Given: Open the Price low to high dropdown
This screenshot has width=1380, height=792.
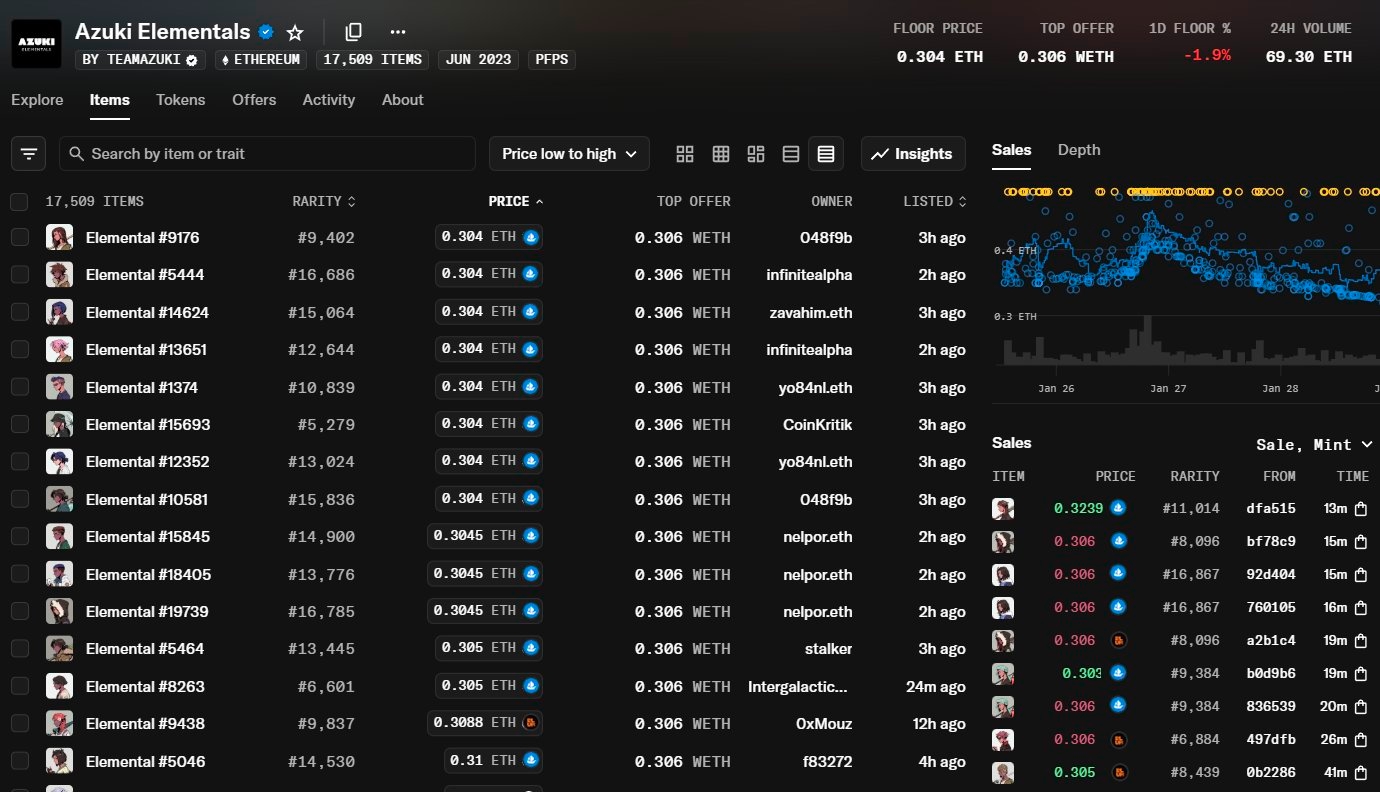Looking at the screenshot, I should 569,154.
